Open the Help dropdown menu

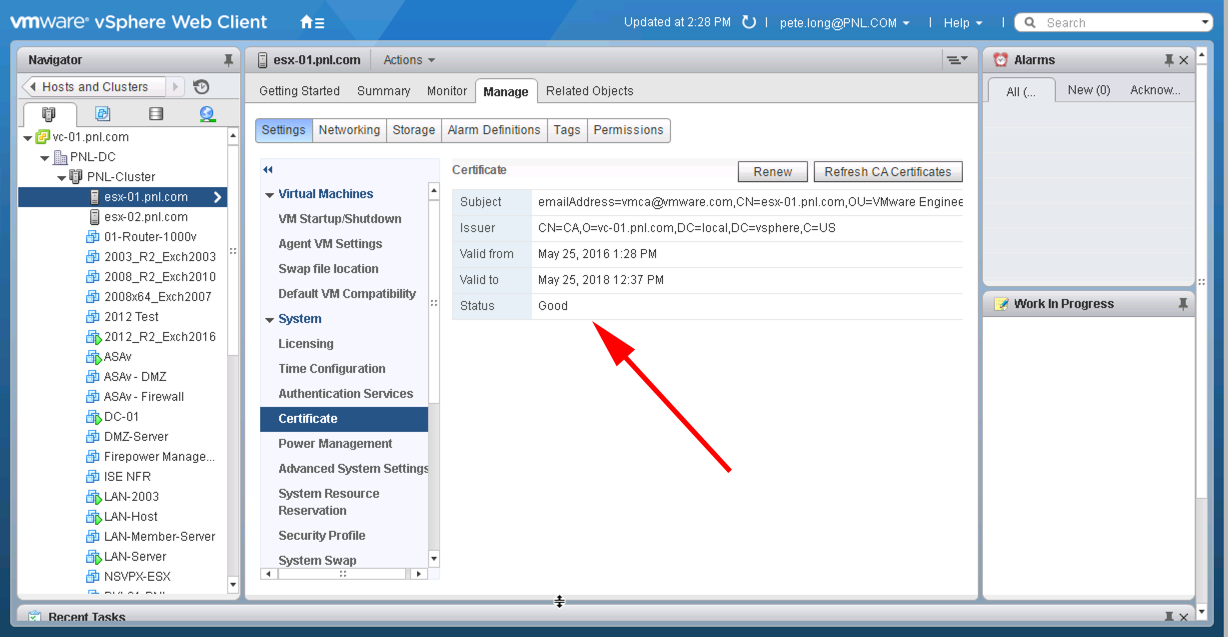tap(963, 22)
